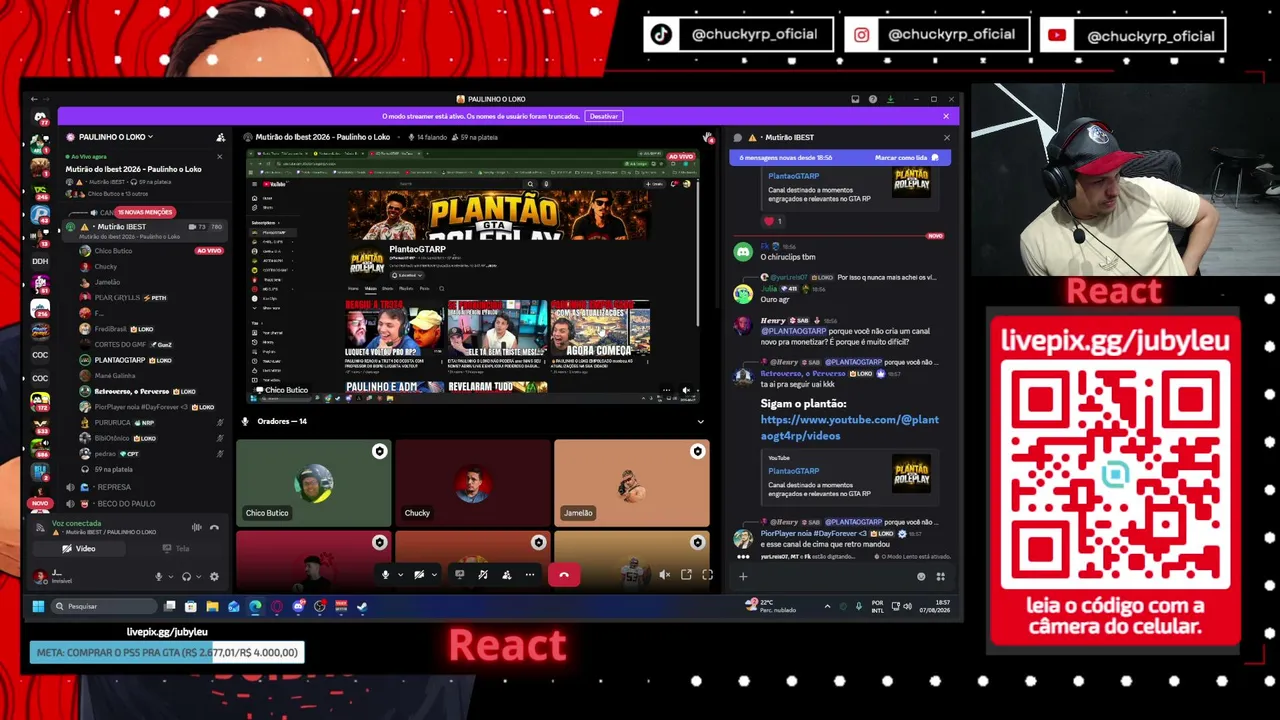Open Microsoft Edge from the taskbar

255,606
